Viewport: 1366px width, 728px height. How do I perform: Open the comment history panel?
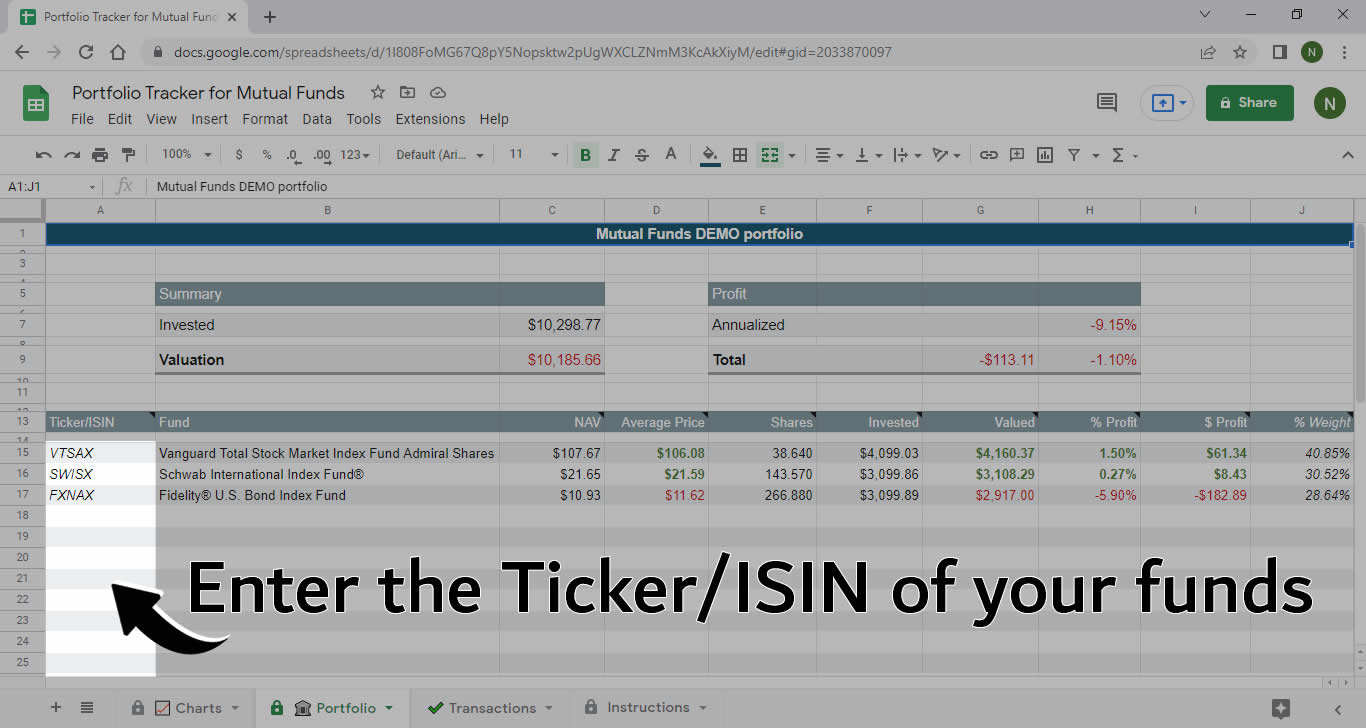(x=1106, y=102)
